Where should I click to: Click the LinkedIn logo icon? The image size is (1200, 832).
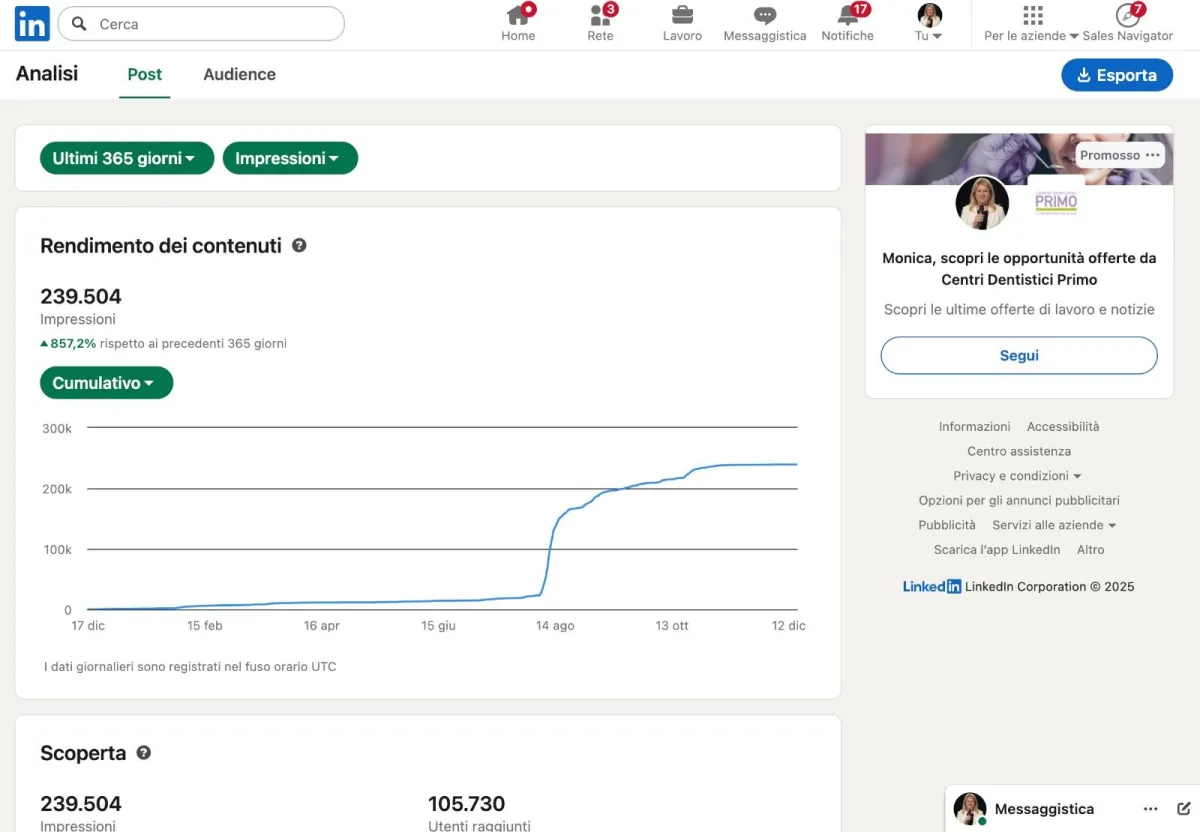coord(32,24)
